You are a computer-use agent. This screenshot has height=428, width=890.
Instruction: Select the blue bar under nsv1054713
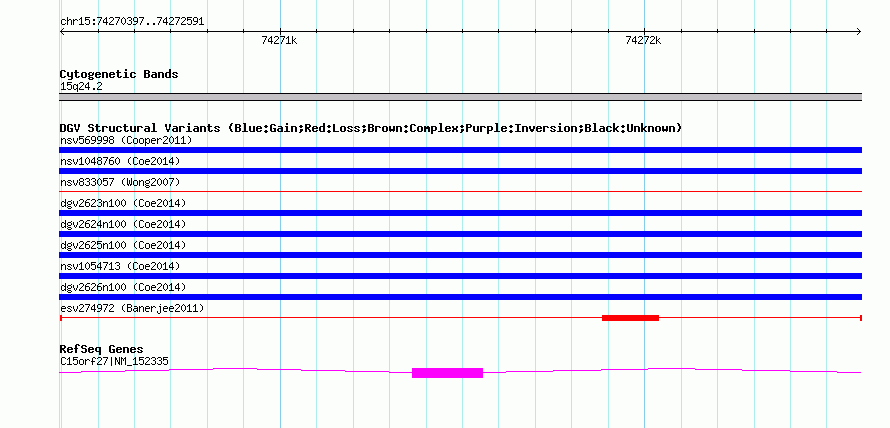pyautogui.click(x=460, y=276)
